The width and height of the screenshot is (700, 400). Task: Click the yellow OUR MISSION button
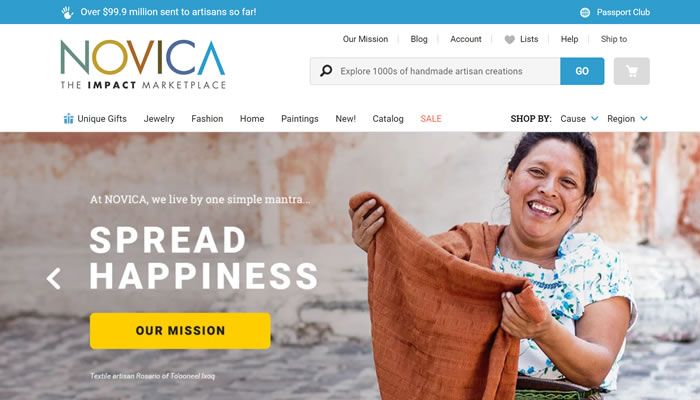[180, 331]
